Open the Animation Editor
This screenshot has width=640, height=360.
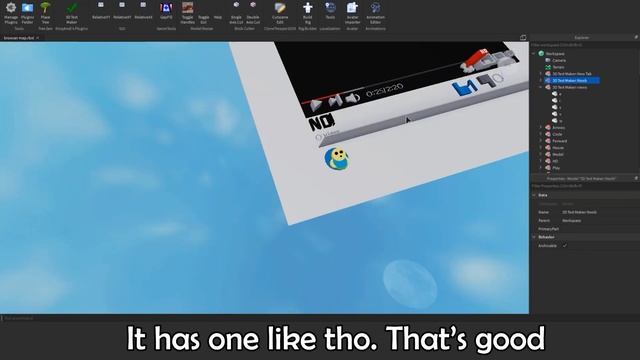click(x=376, y=13)
